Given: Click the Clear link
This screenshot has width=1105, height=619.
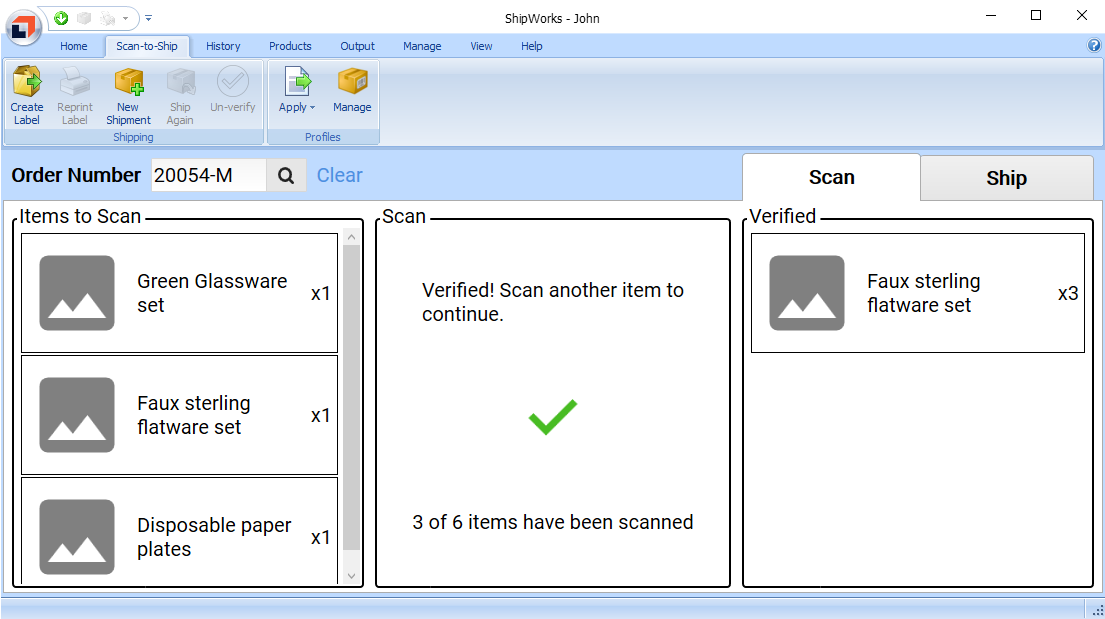Looking at the screenshot, I should [340, 175].
